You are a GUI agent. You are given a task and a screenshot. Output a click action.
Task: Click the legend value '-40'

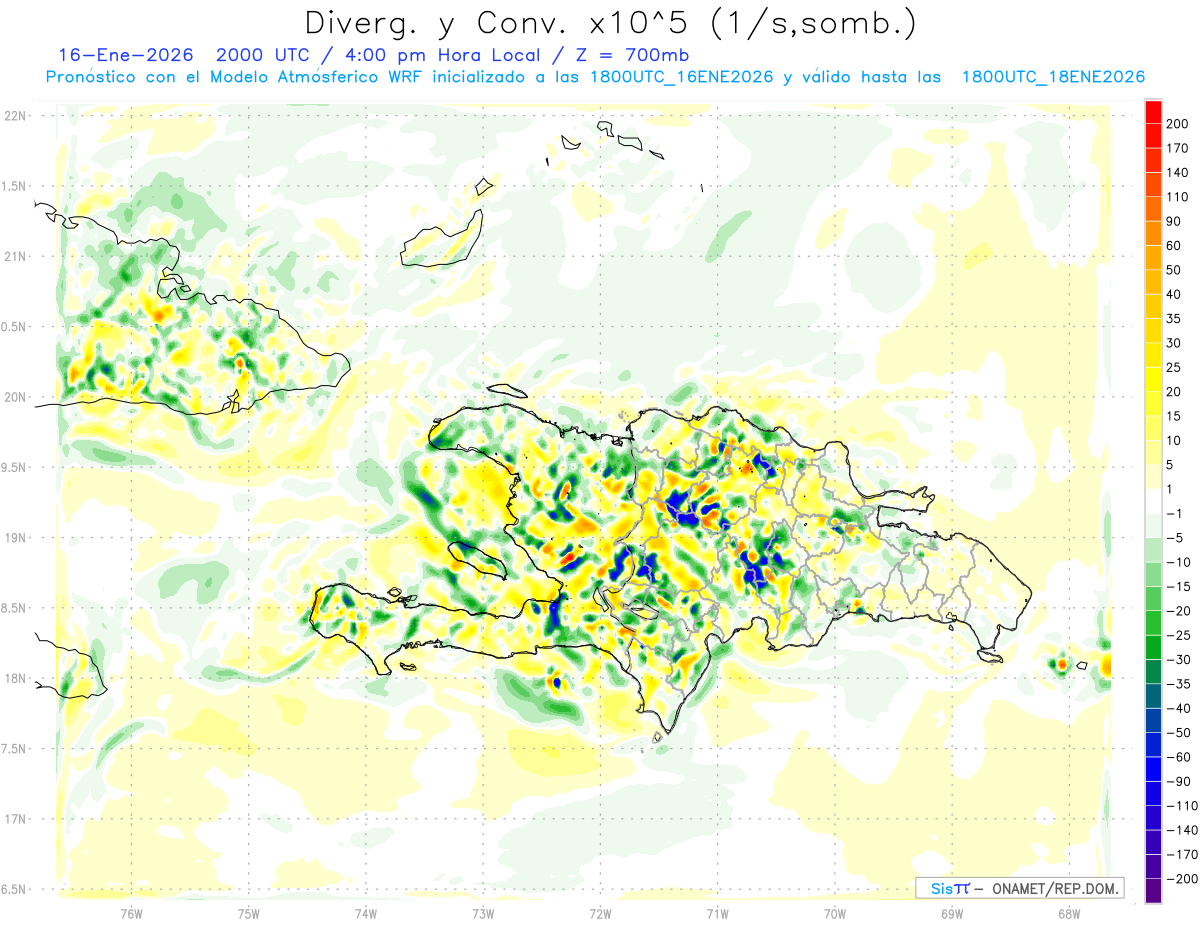(1180, 708)
